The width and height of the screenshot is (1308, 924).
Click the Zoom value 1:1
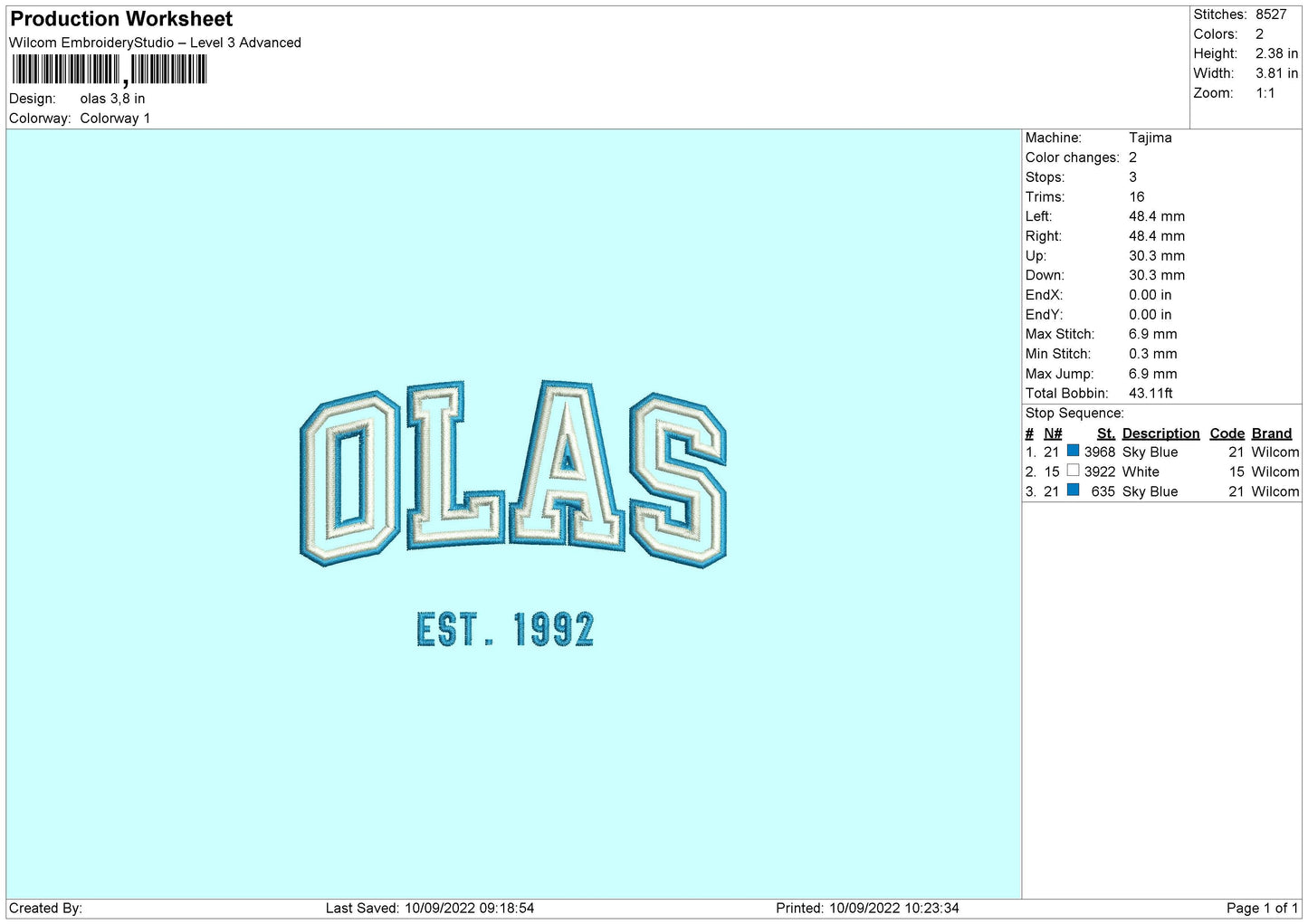(1265, 93)
